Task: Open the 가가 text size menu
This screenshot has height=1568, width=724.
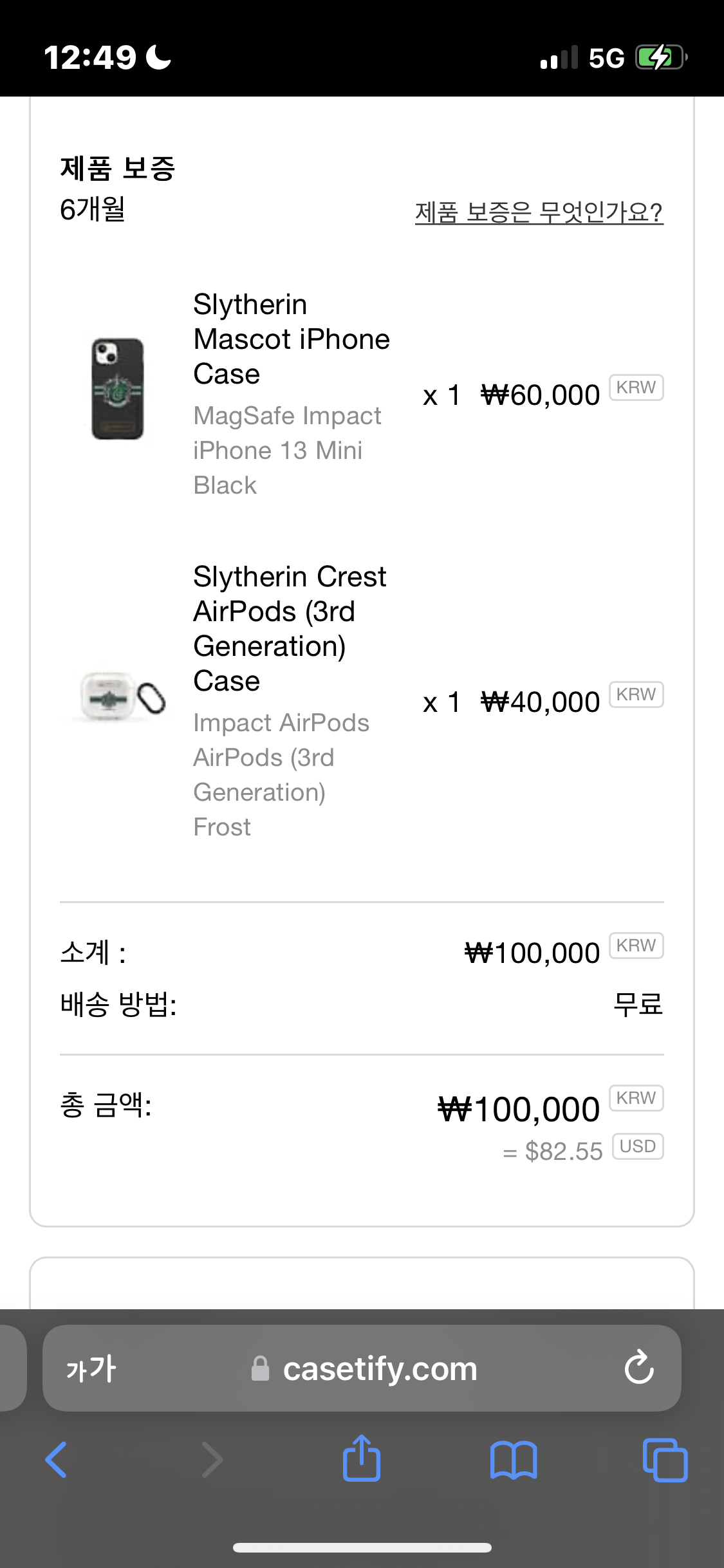Action: coord(91,1368)
